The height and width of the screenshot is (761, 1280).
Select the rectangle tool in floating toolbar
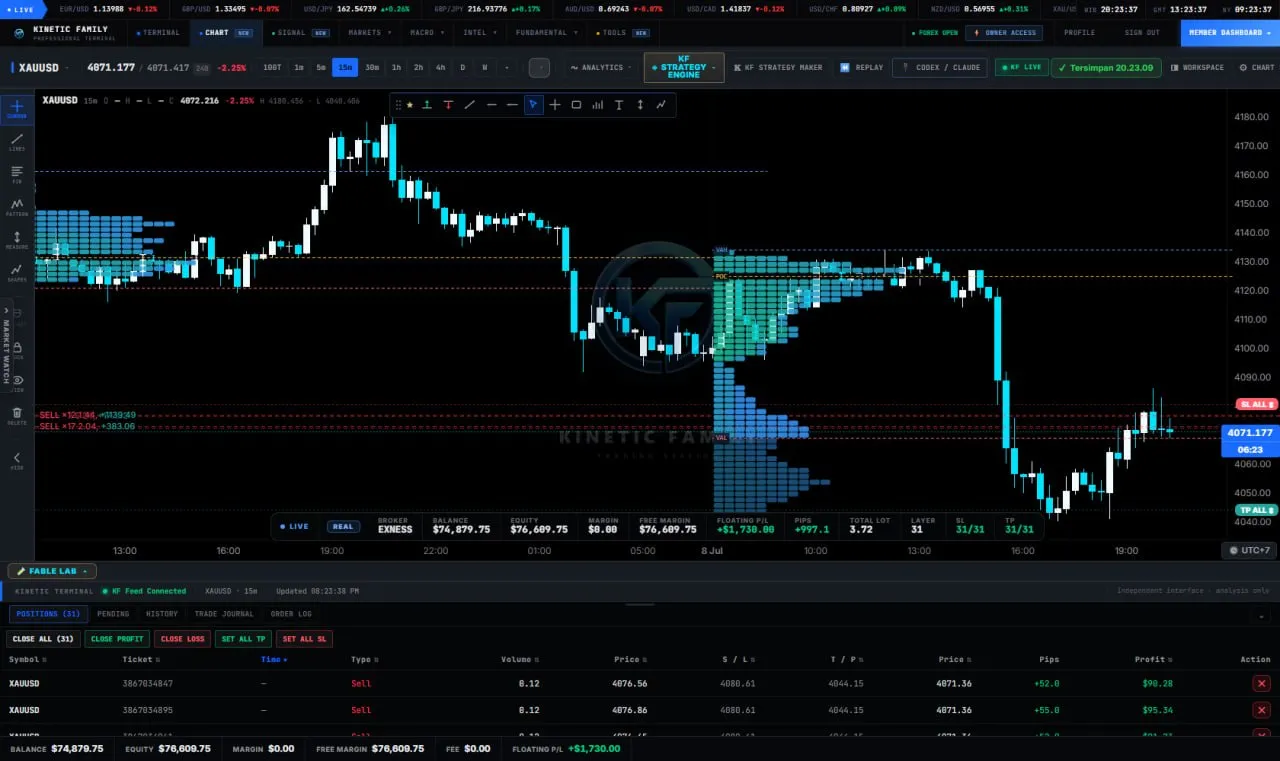576,105
